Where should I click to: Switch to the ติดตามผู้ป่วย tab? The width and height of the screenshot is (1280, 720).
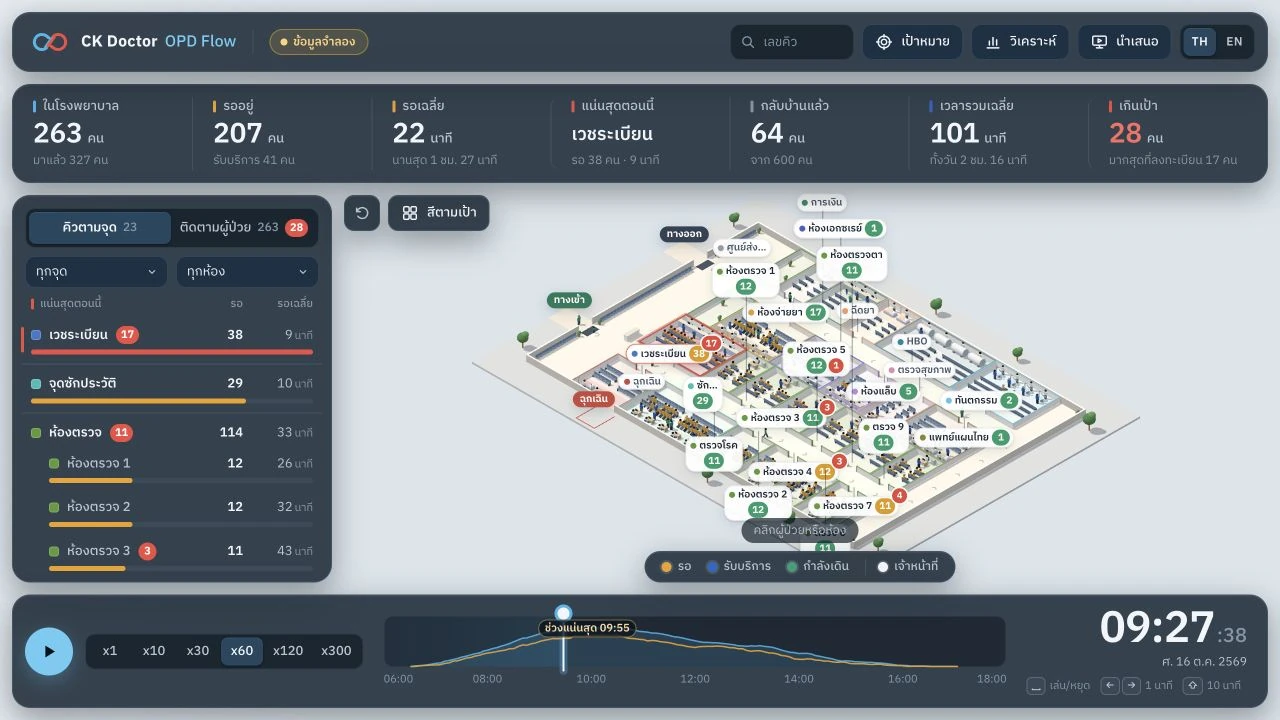[x=244, y=227]
